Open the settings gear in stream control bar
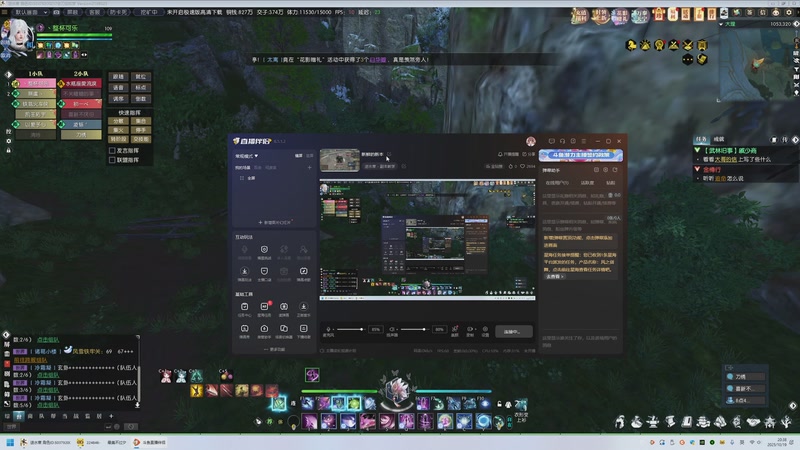 coord(485,329)
